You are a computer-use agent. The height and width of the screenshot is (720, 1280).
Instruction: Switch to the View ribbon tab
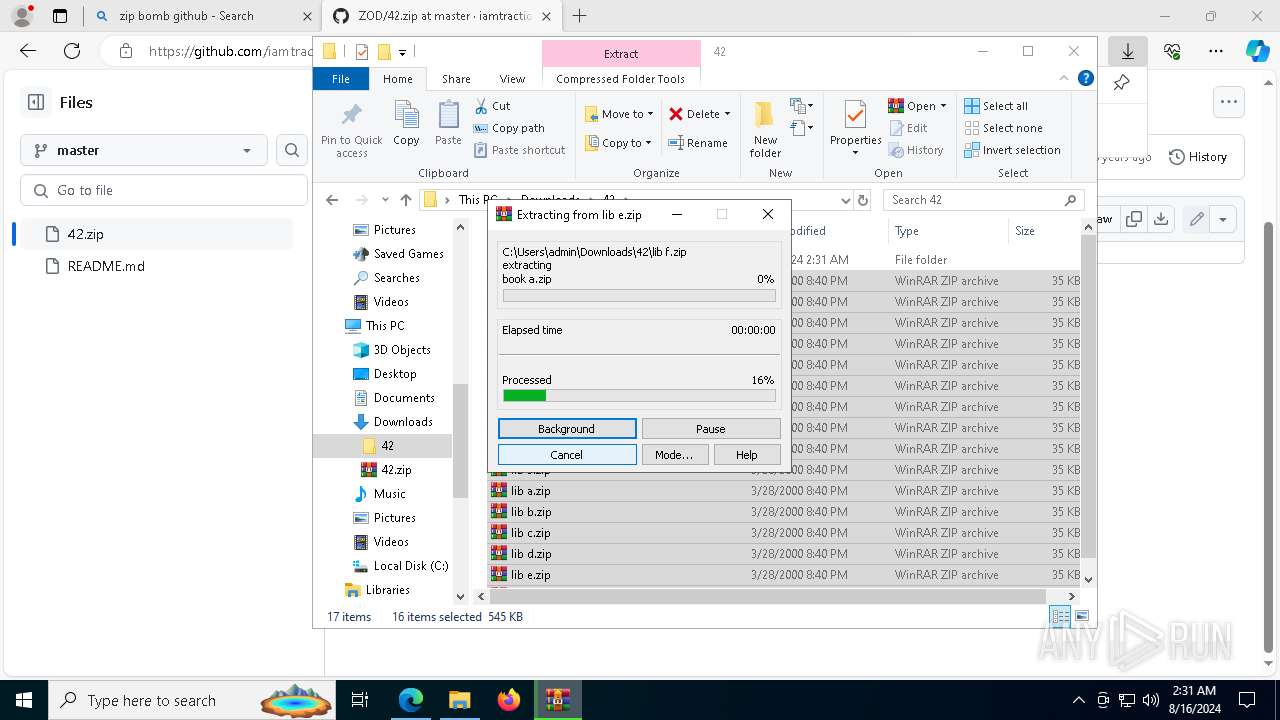pyautogui.click(x=512, y=79)
